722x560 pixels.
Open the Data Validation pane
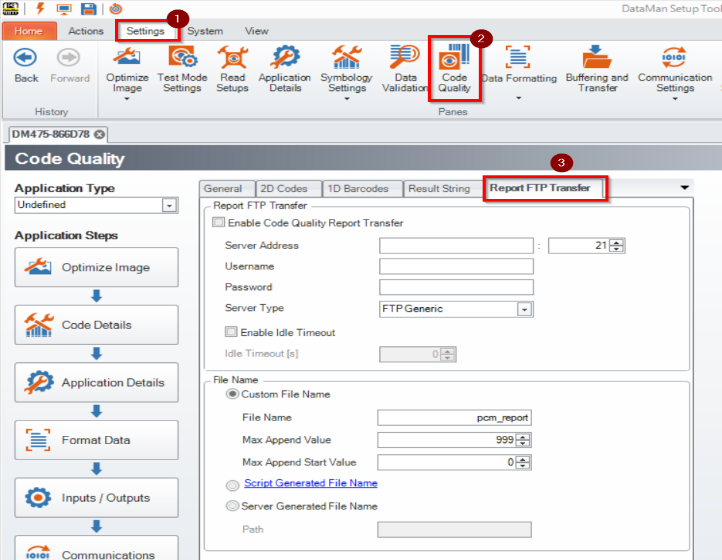405,69
